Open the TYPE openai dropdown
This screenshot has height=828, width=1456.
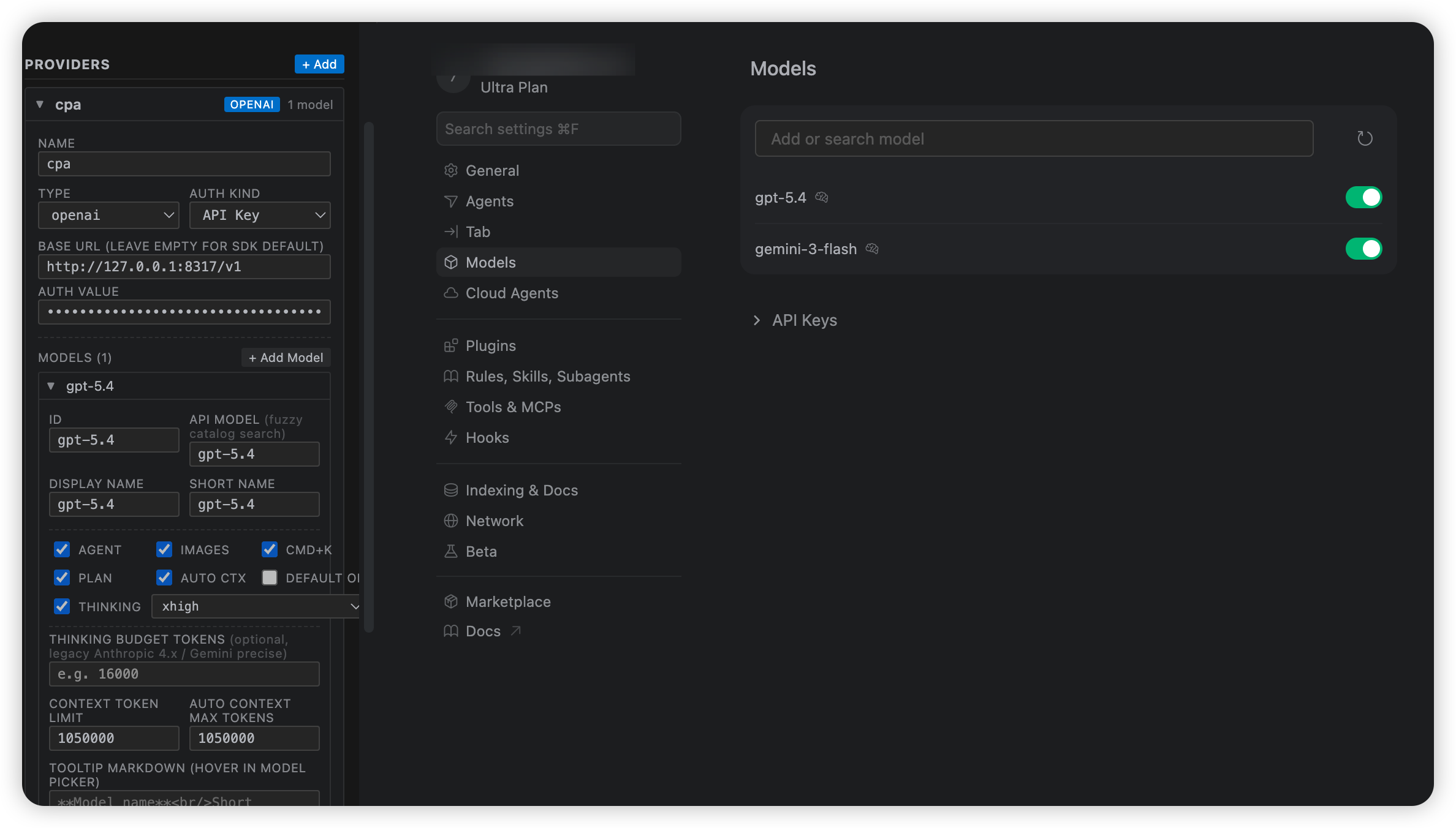click(x=108, y=215)
